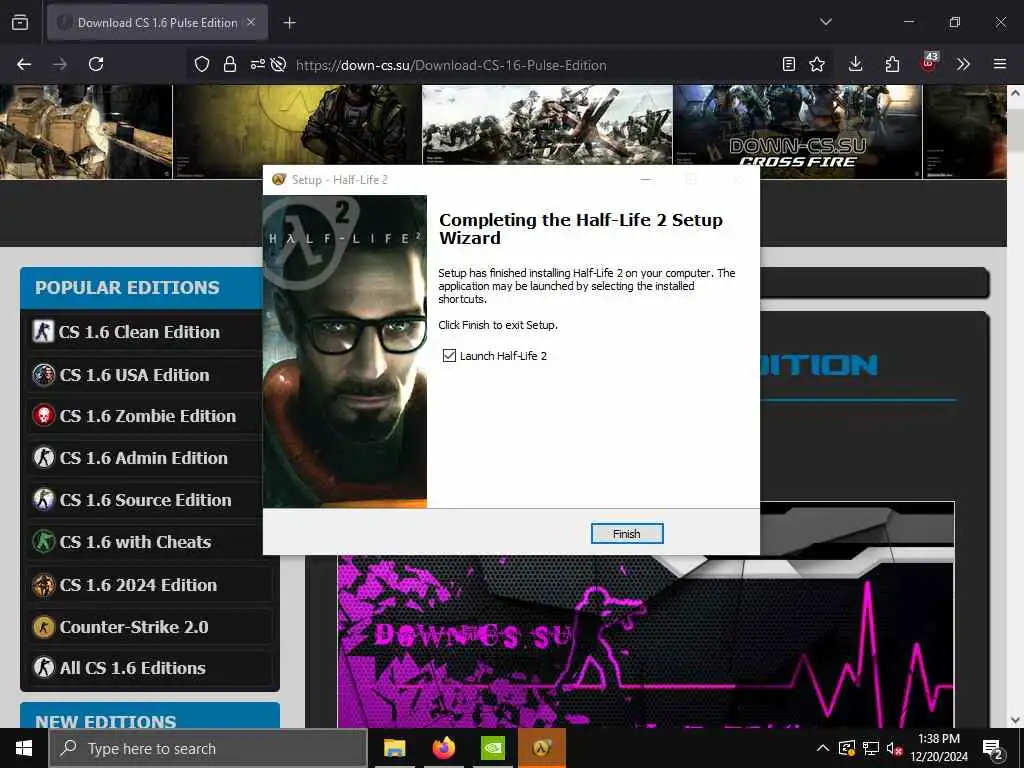The width and height of the screenshot is (1024, 768).
Task: Show hidden system tray icons
Action: coord(823,748)
